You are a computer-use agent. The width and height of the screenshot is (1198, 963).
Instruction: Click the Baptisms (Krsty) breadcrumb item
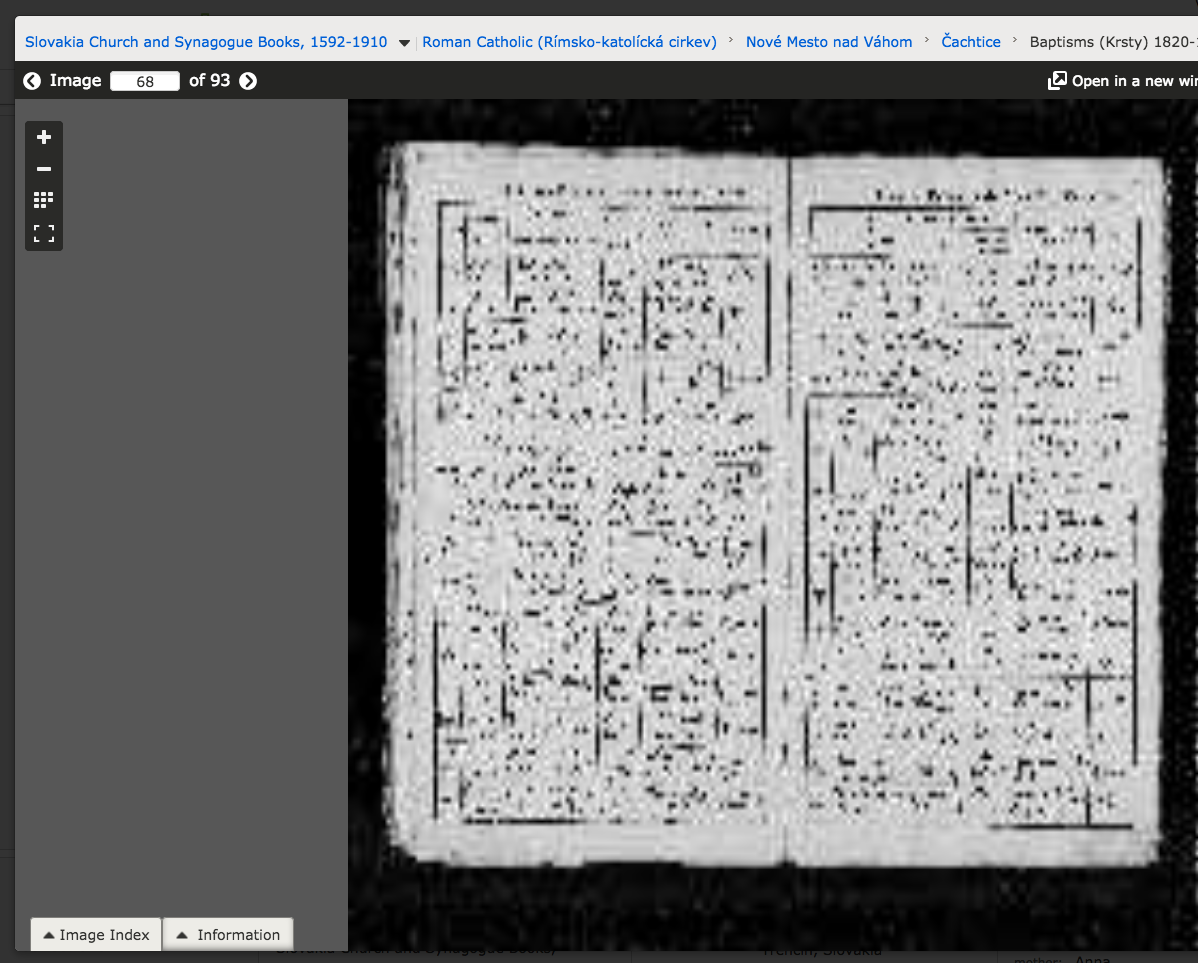pos(1112,42)
